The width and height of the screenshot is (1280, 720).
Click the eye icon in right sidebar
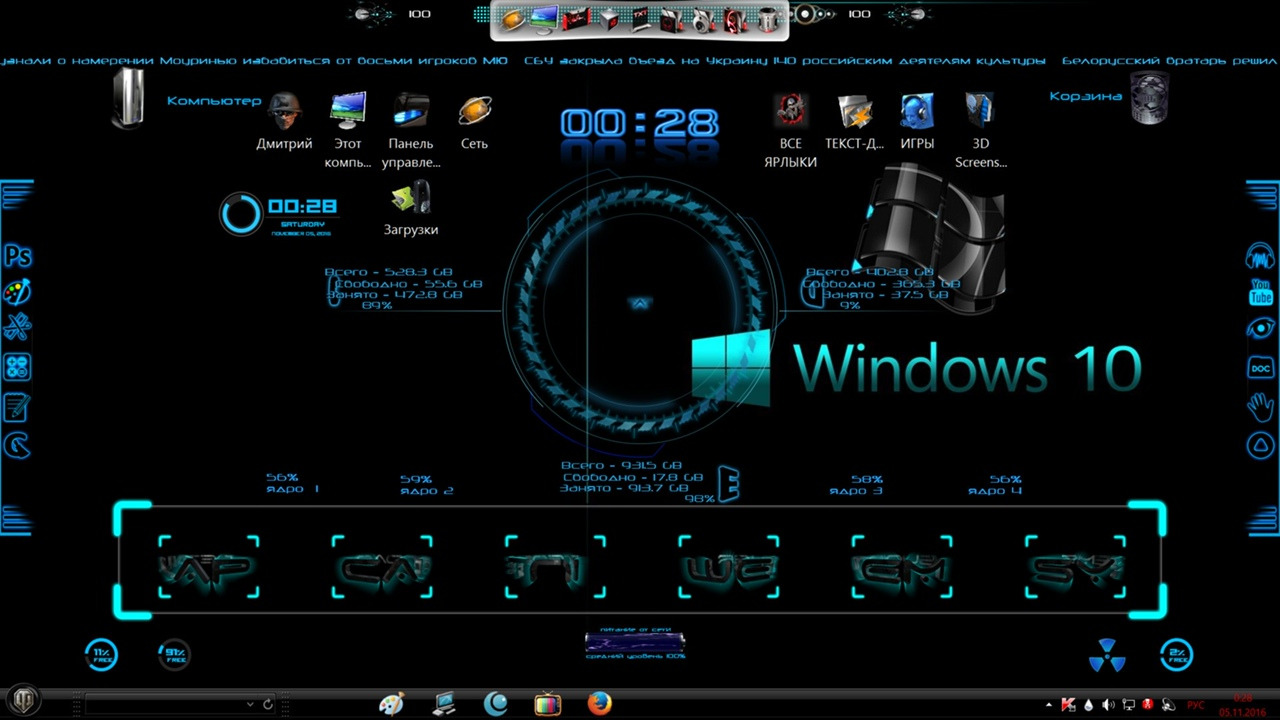coord(1260,329)
